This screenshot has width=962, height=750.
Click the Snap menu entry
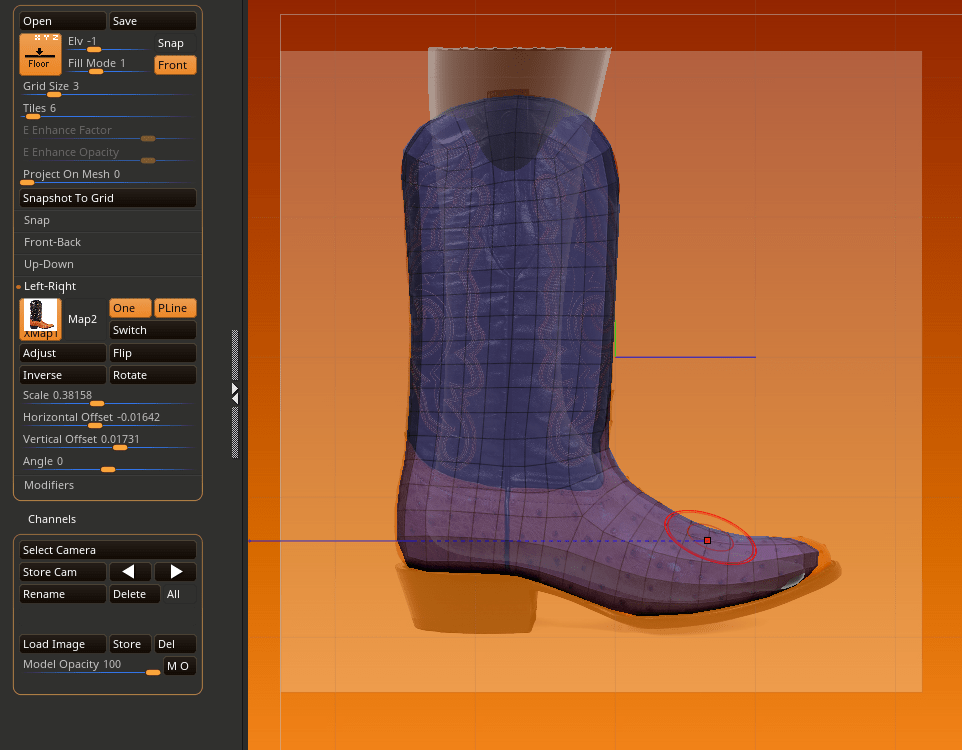pyautogui.click(x=36, y=219)
